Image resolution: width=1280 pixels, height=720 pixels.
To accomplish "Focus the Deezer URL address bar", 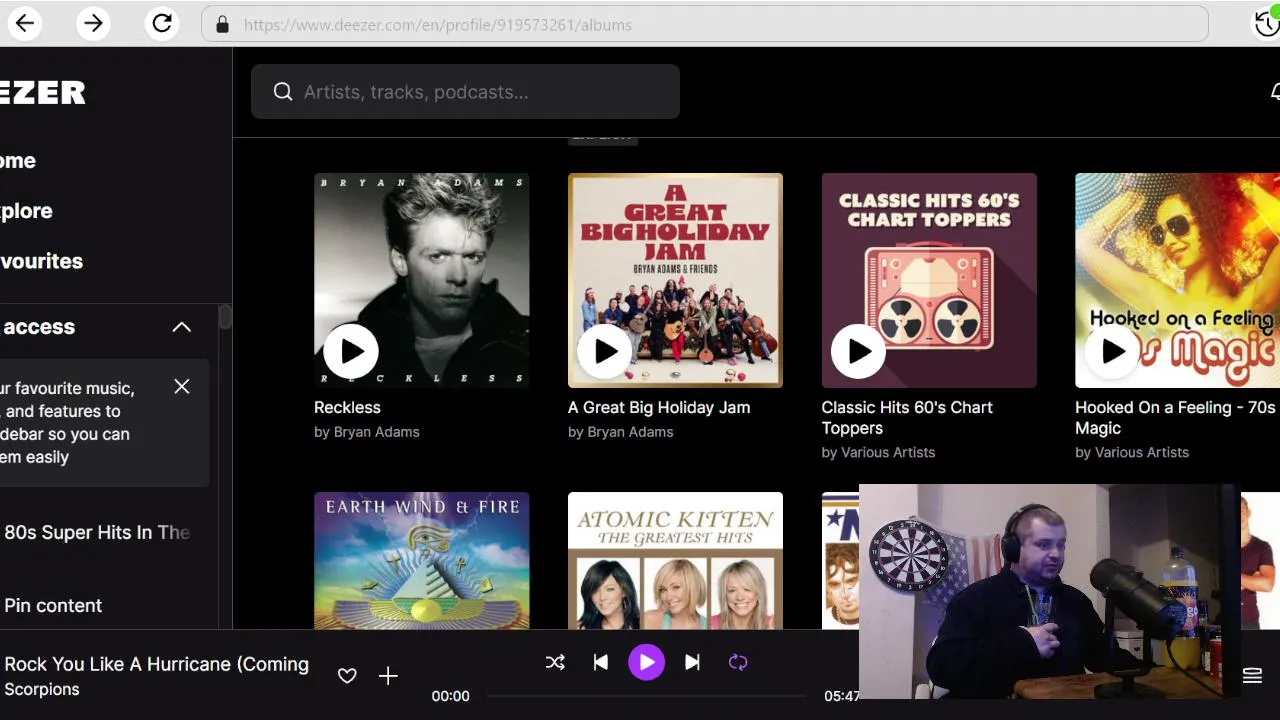I will pyautogui.click(x=704, y=24).
